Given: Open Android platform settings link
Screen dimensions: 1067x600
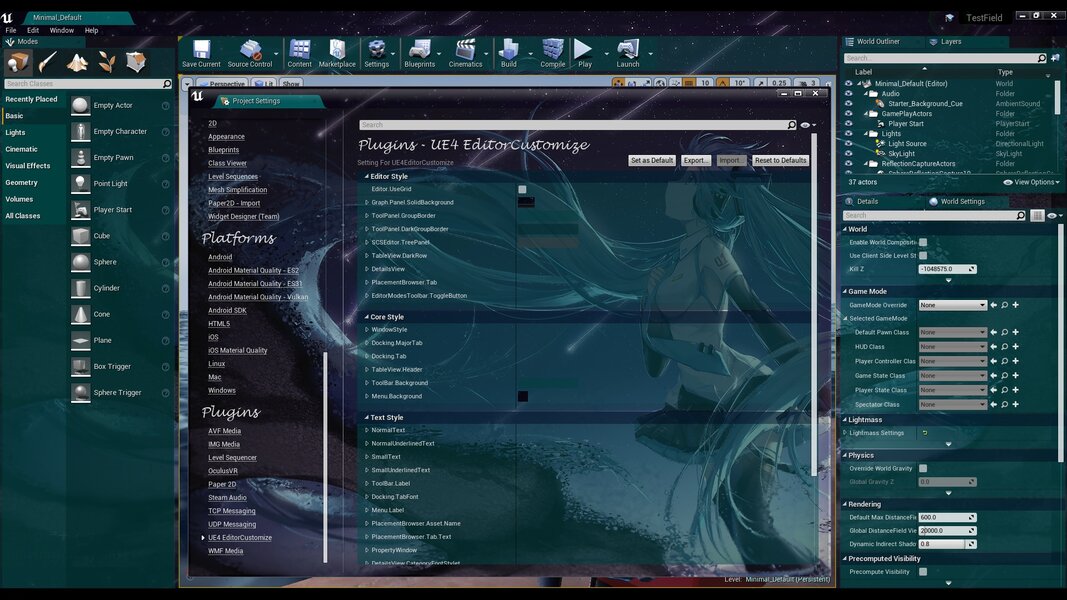Looking at the screenshot, I should (220, 257).
